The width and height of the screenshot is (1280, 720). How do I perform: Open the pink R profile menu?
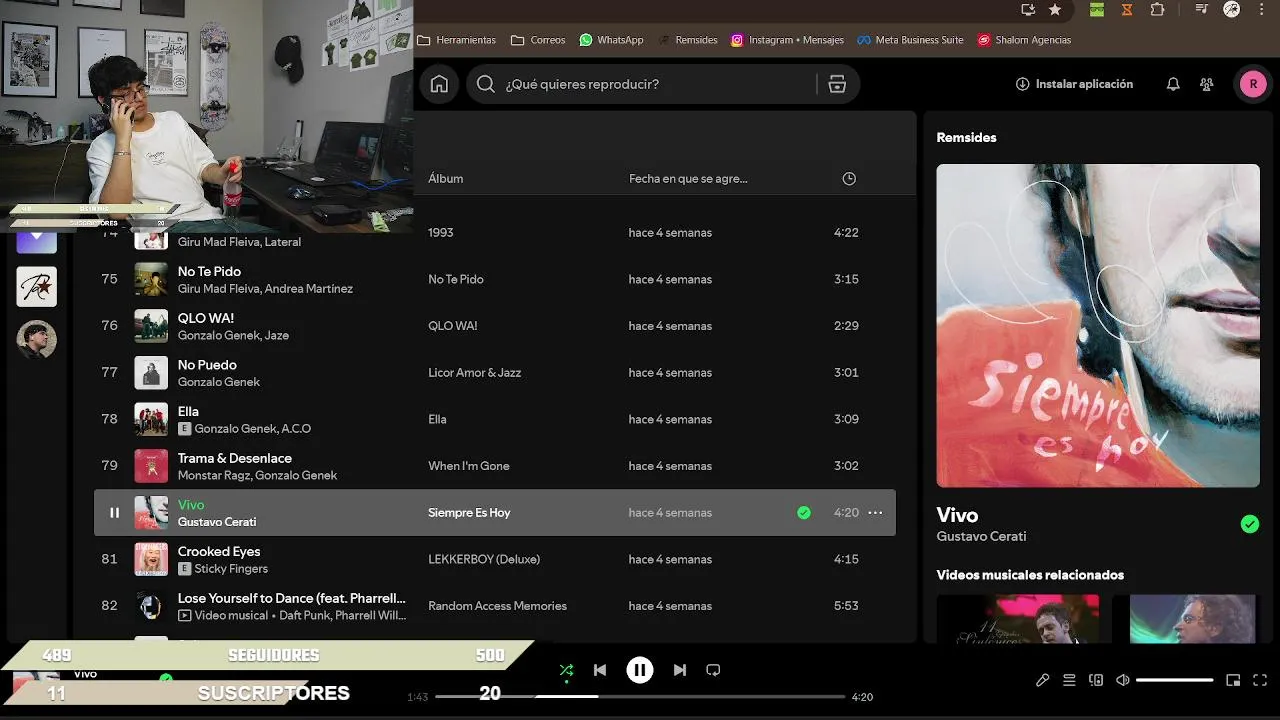[1253, 84]
